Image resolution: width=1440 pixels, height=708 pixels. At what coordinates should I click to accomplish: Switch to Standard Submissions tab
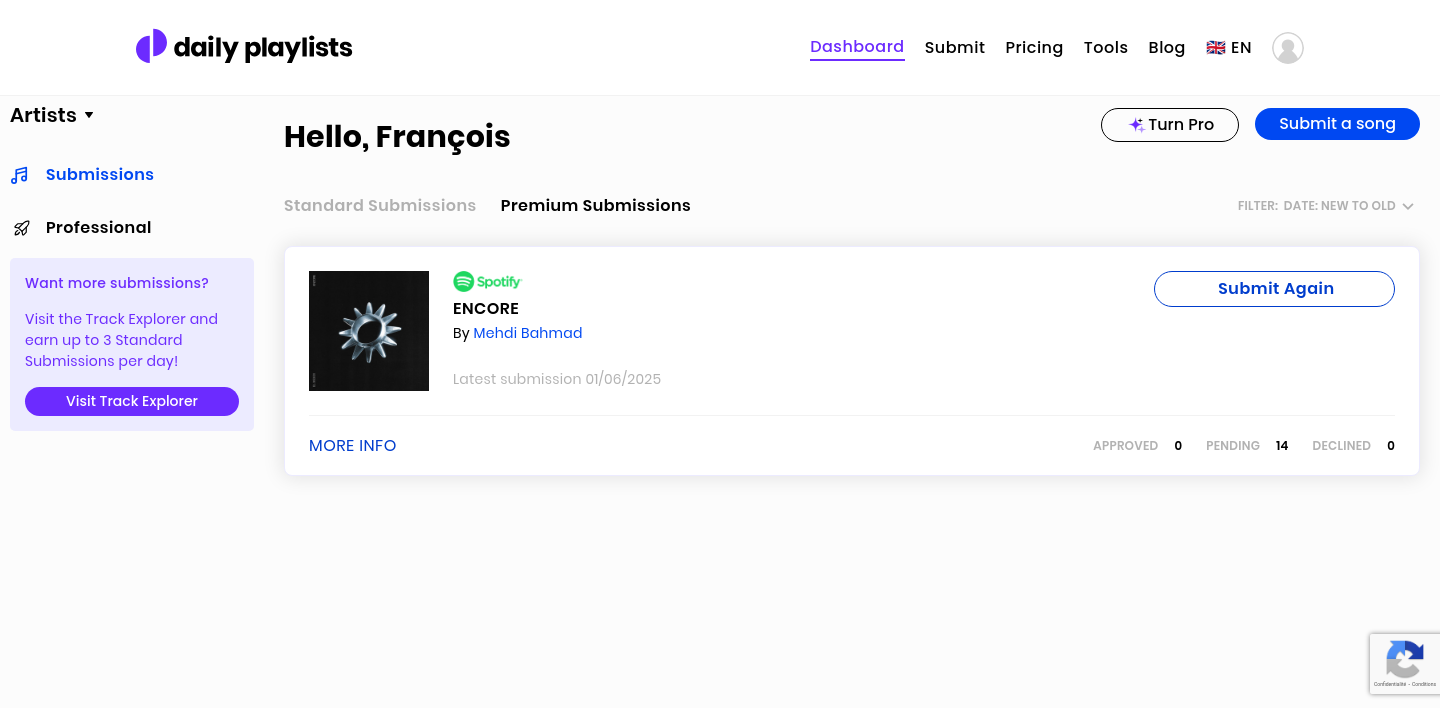click(380, 206)
